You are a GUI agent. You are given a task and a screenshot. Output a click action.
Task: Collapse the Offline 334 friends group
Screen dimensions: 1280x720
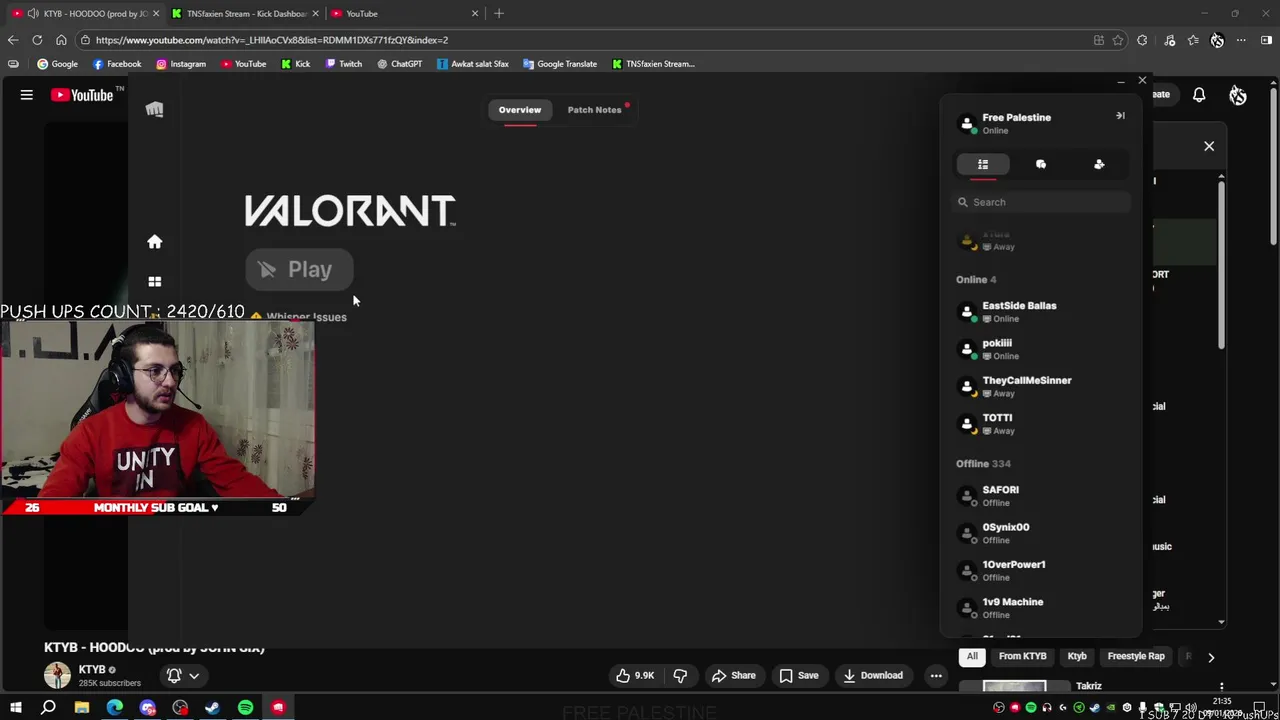(983, 464)
